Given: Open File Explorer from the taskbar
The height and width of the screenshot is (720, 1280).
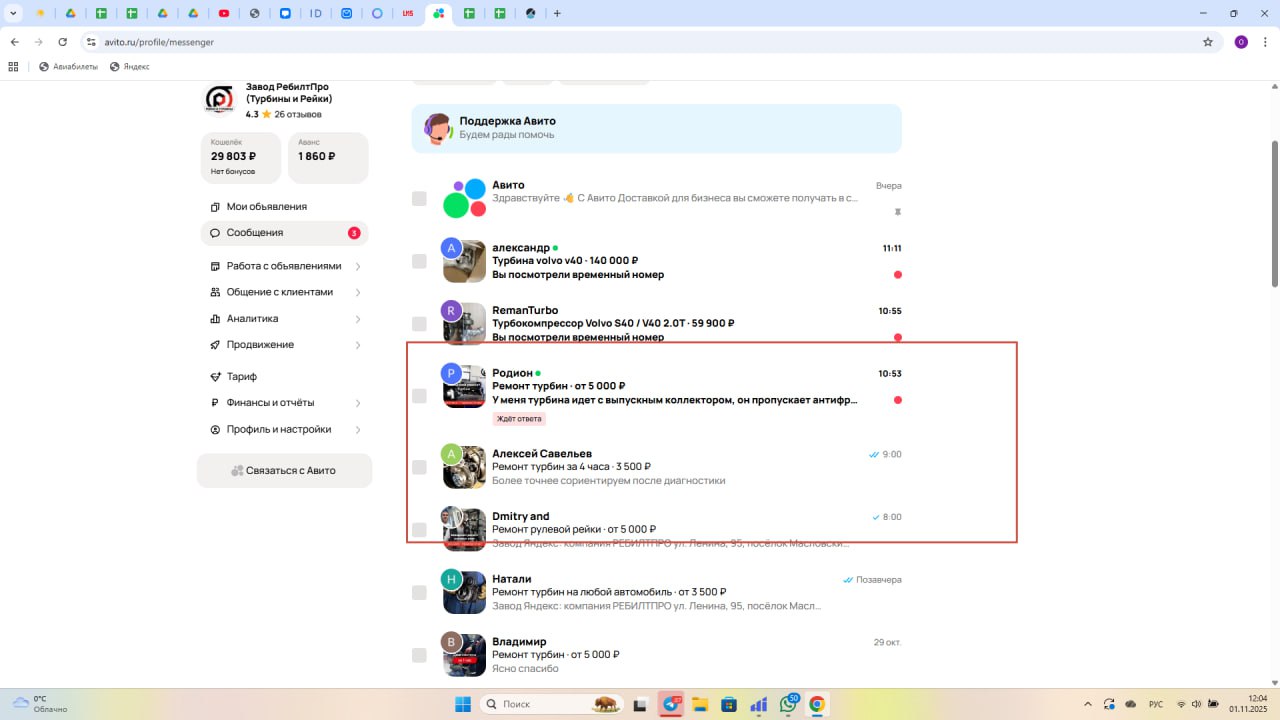Looking at the screenshot, I should coord(700,704).
